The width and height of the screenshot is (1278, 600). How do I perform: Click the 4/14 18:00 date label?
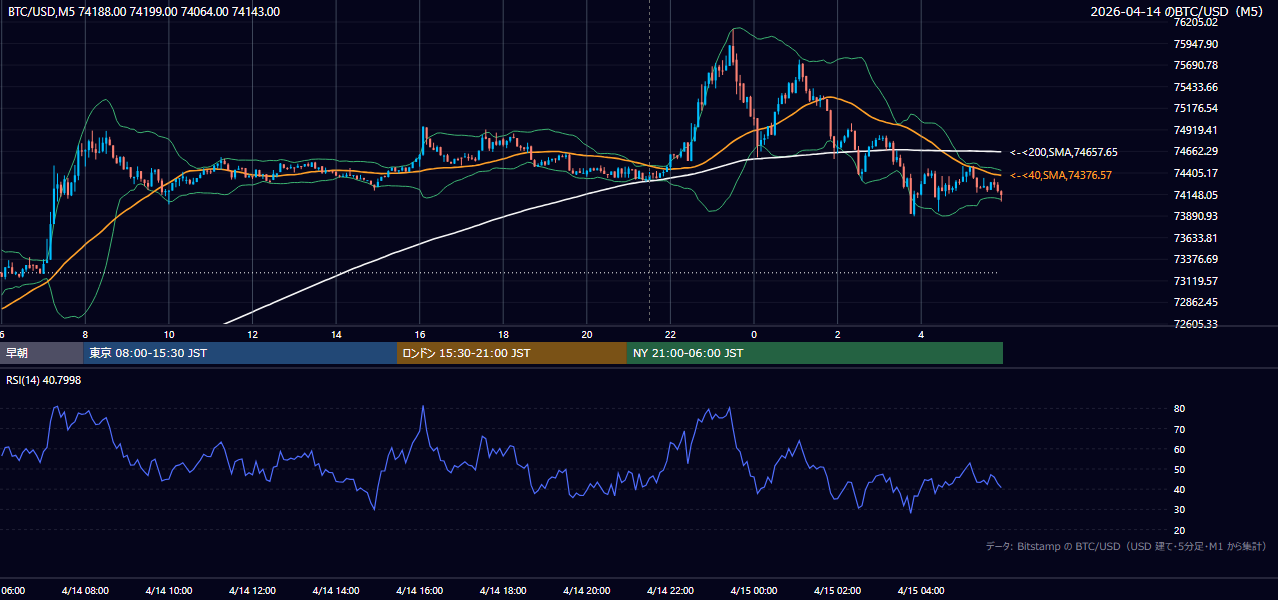pos(503,590)
